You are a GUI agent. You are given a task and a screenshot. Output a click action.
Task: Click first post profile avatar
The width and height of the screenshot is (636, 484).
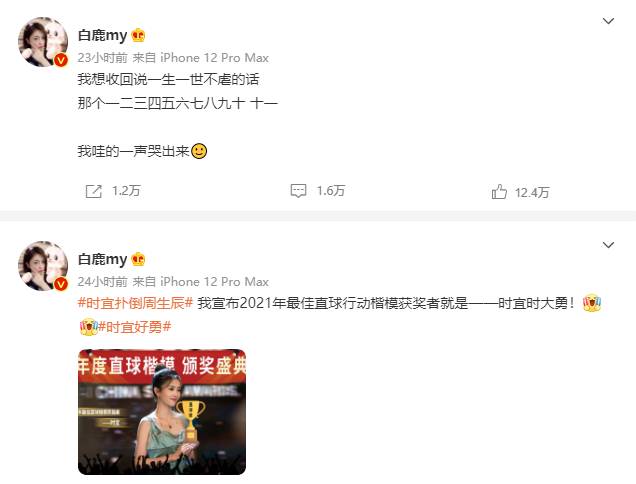[43, 42]
